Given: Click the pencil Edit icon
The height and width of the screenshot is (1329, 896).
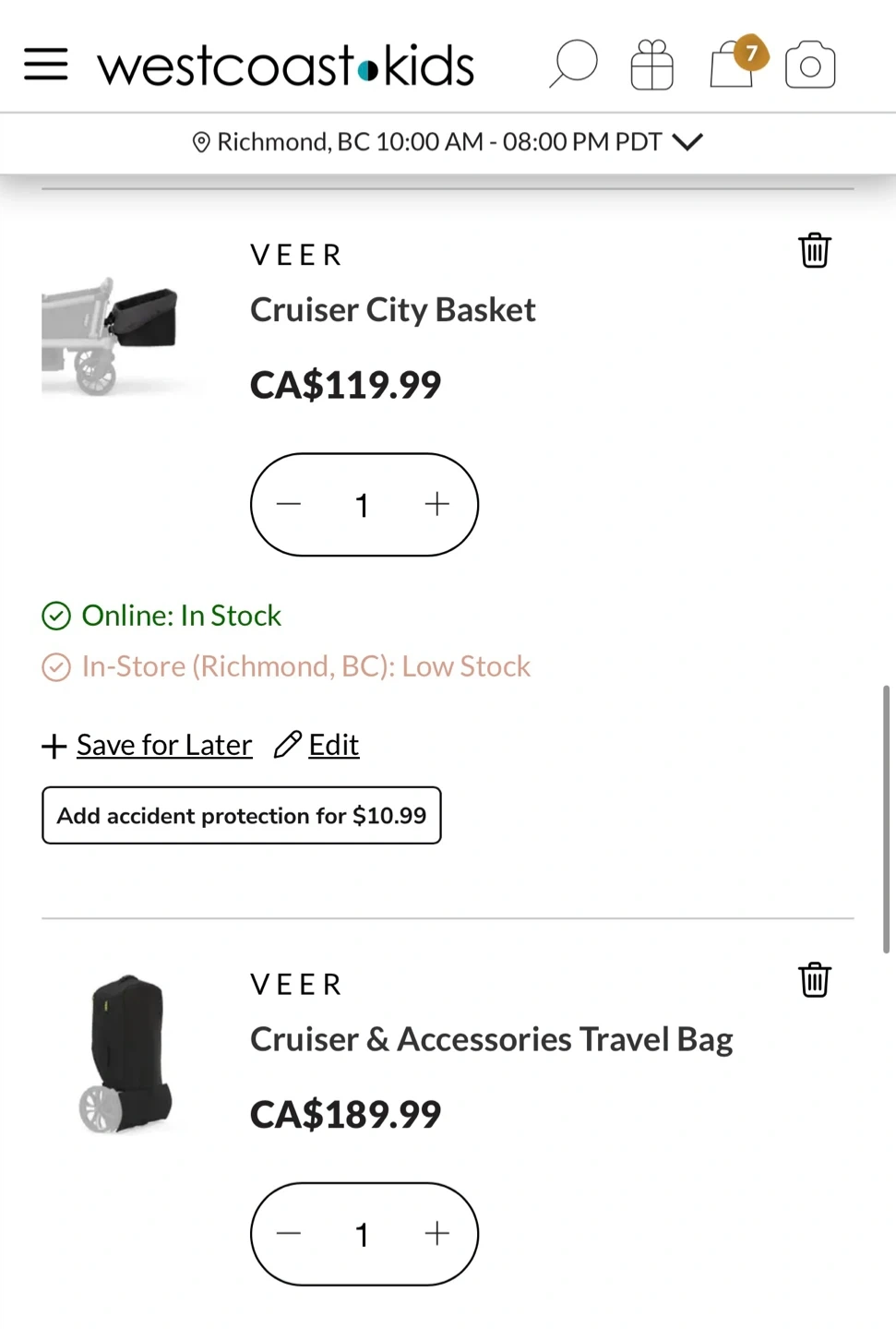Looking at the screenshot, I should [288, 744].
